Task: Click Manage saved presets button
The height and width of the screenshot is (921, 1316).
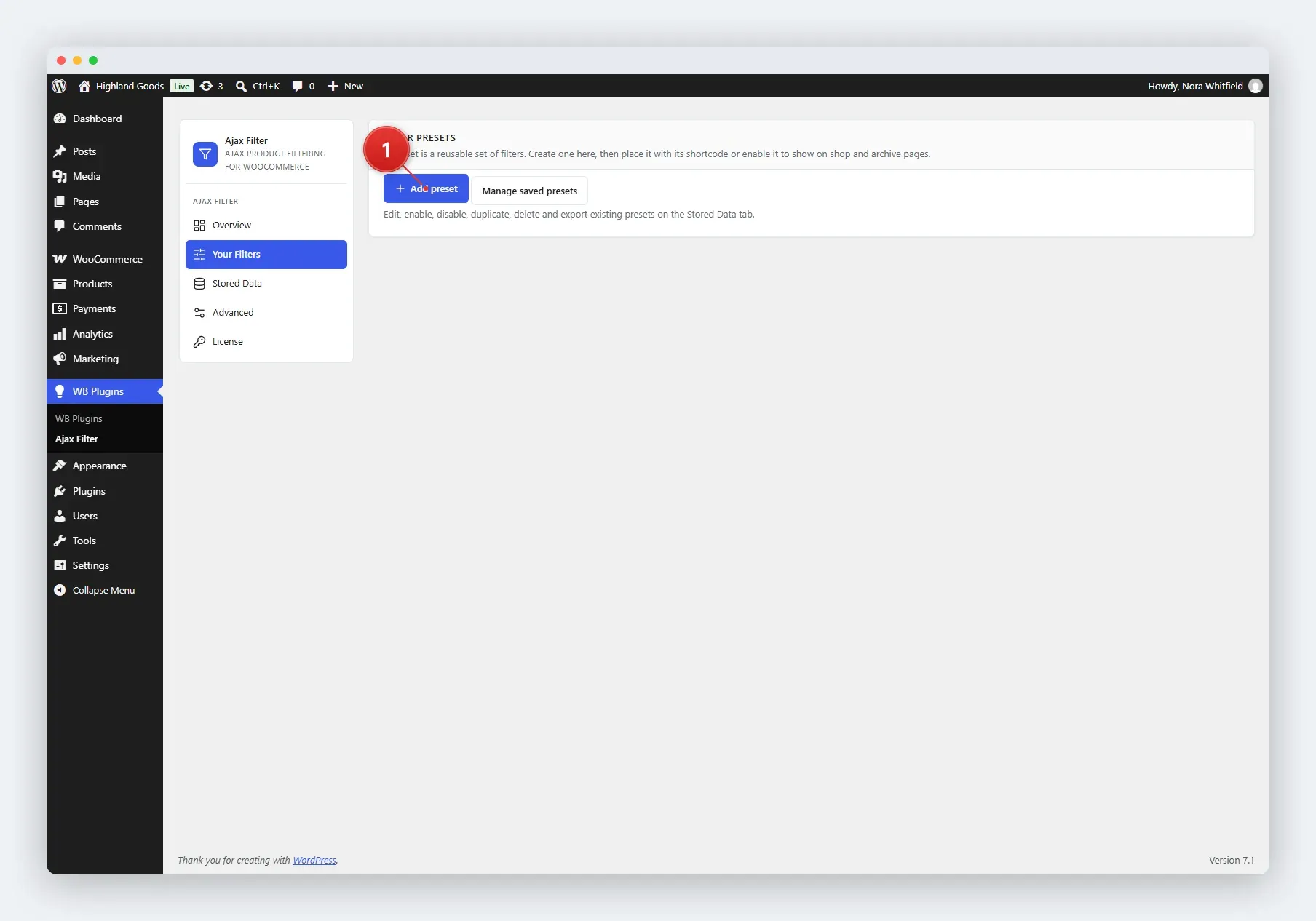Action: pyautogui.click(x=529, y=191)
